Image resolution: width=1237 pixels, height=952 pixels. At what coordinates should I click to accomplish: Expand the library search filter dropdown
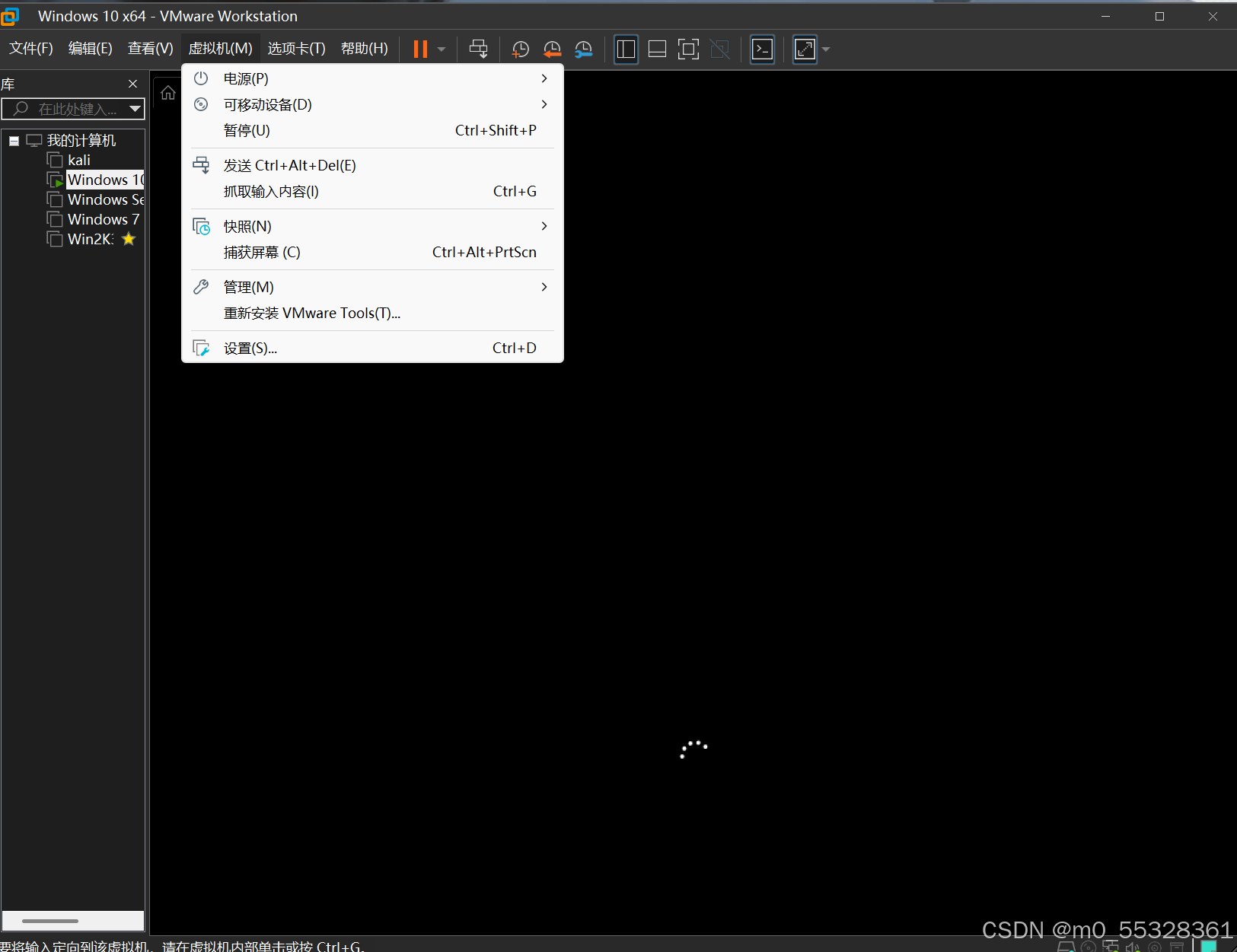pyautogui.click(x=135, y=109)
